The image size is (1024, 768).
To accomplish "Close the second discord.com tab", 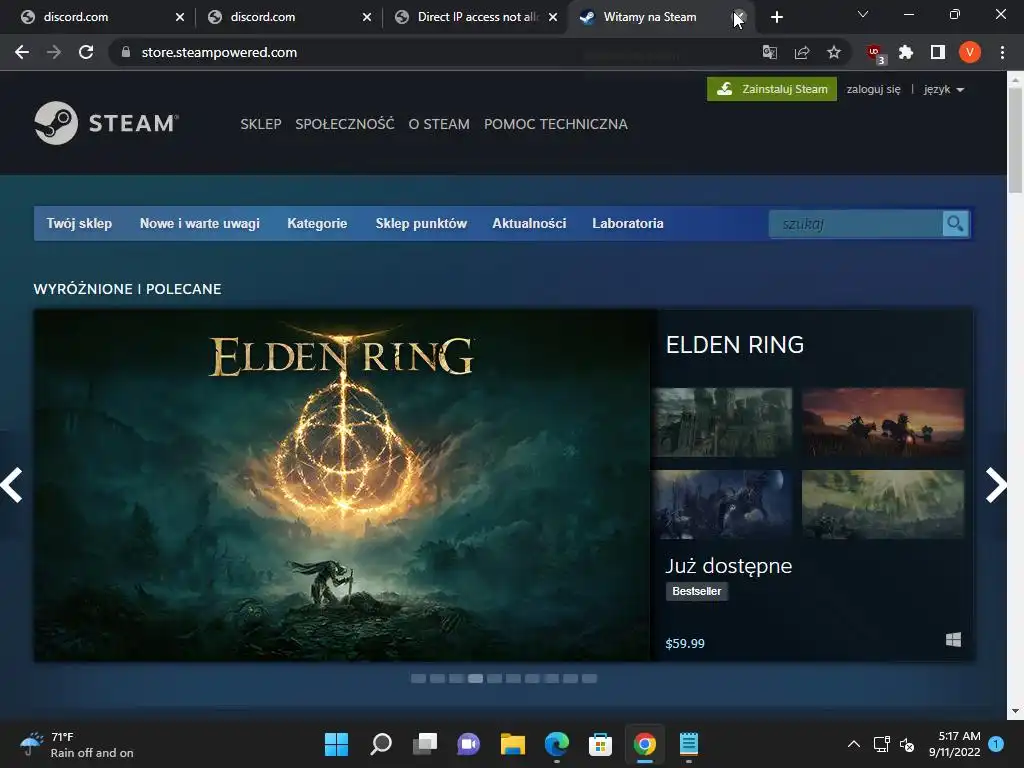I will coord(367,17).
